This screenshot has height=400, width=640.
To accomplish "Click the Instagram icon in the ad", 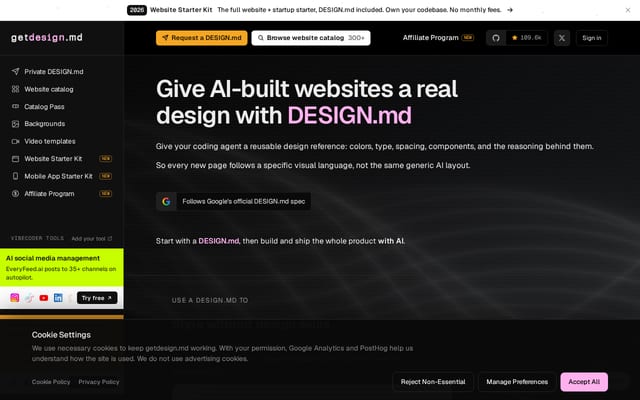I will tap(15, 298).
